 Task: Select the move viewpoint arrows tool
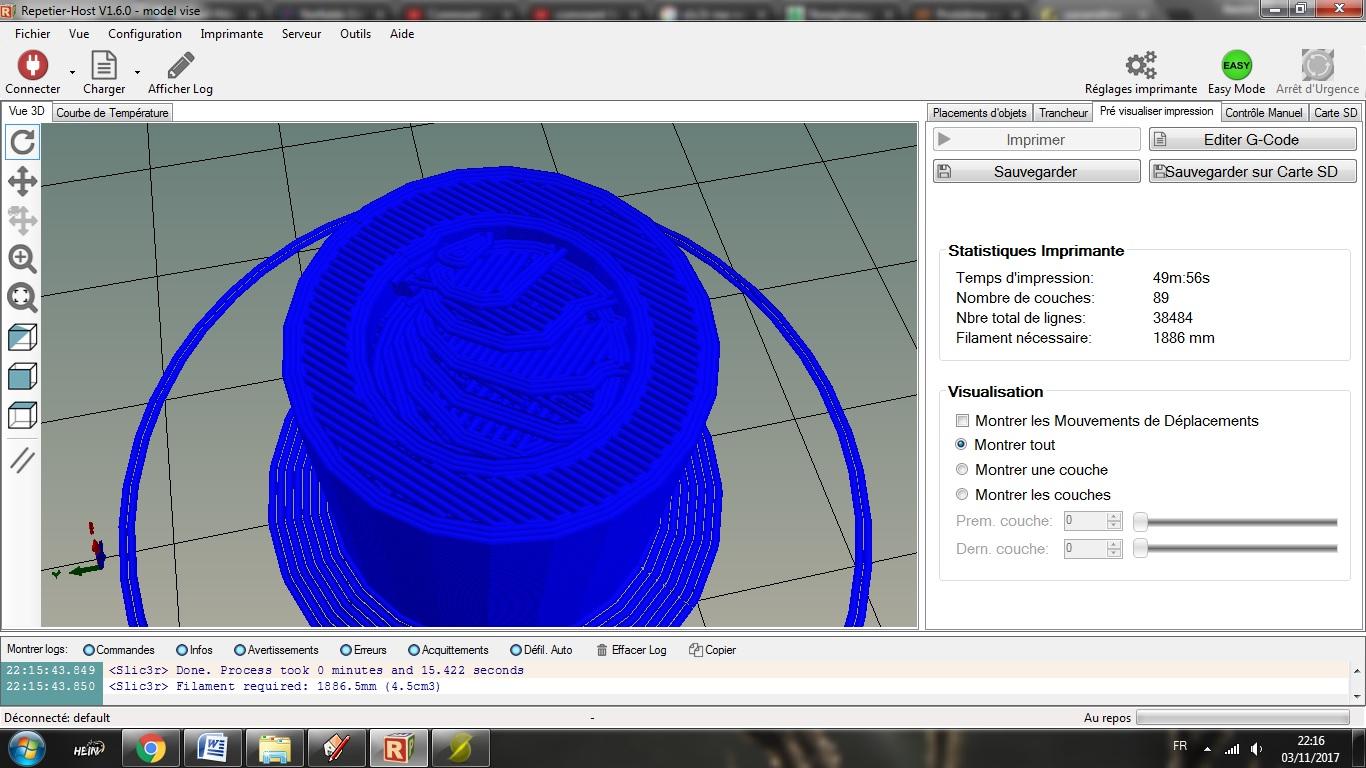pos(22,181)
